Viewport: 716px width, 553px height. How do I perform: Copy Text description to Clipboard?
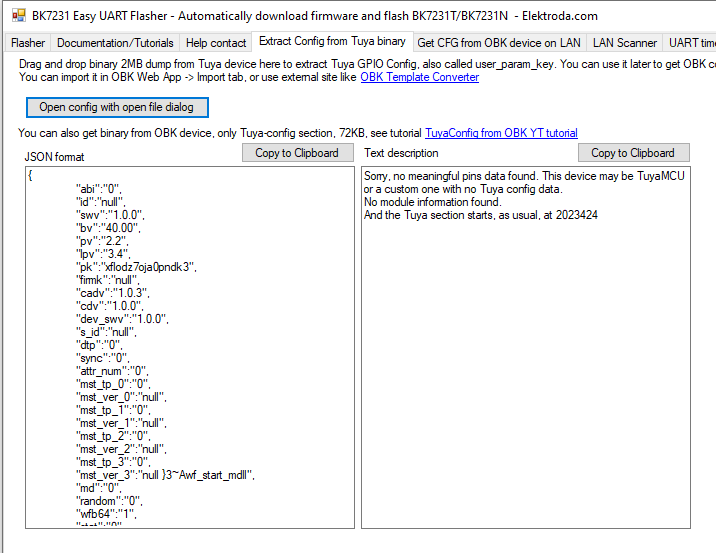[x=634, y=153]
